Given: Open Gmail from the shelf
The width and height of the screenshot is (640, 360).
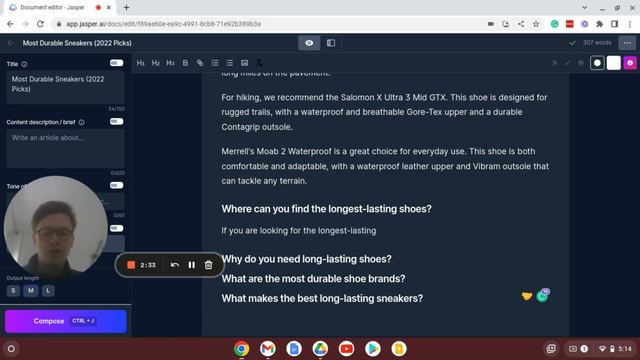Looking at the screenshot, I should [268, 349].
